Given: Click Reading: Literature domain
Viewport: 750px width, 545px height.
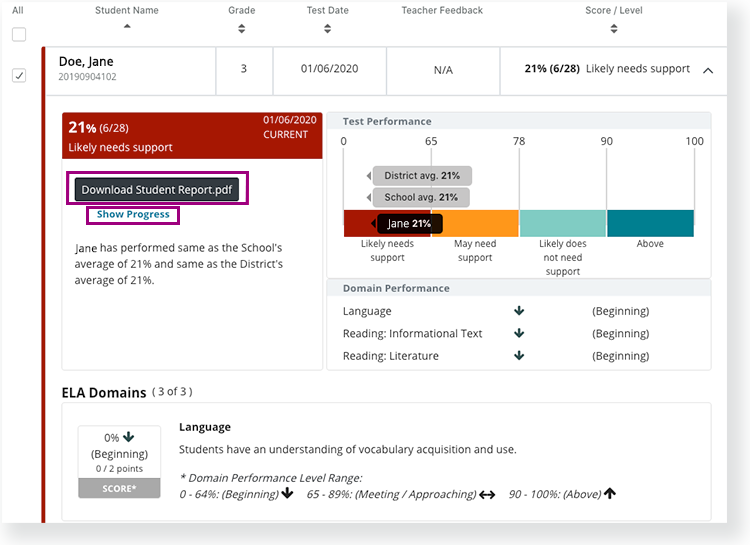Looking at the screenshot, I should (390, 356).
